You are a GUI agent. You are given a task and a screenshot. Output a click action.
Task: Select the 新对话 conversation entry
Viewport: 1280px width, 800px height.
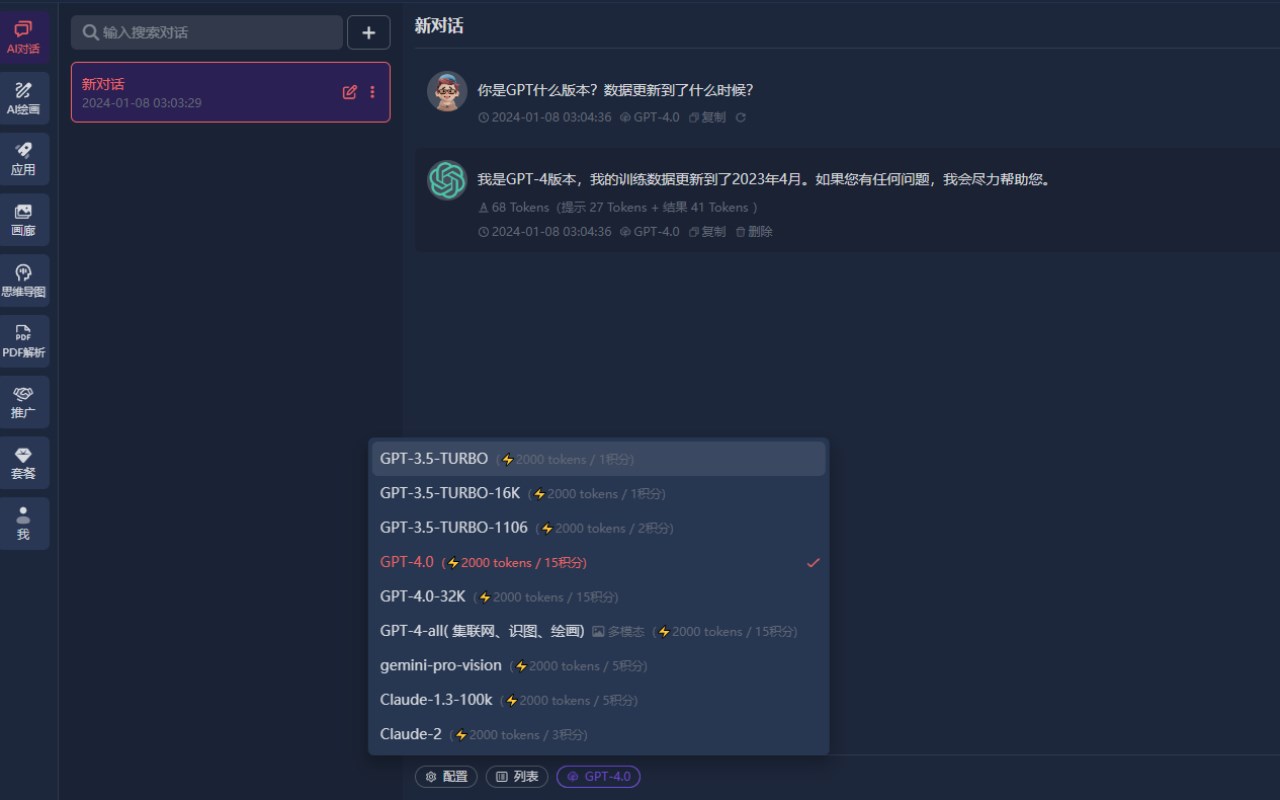tap(230, 92)
